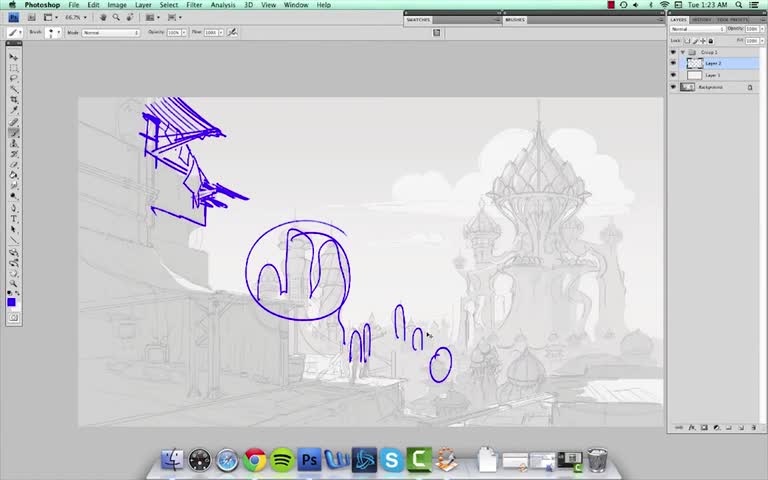Open the brush Opacity slider dropdown
The height and width of the screenshot is (480, 768).
click(x=184, y=32)
